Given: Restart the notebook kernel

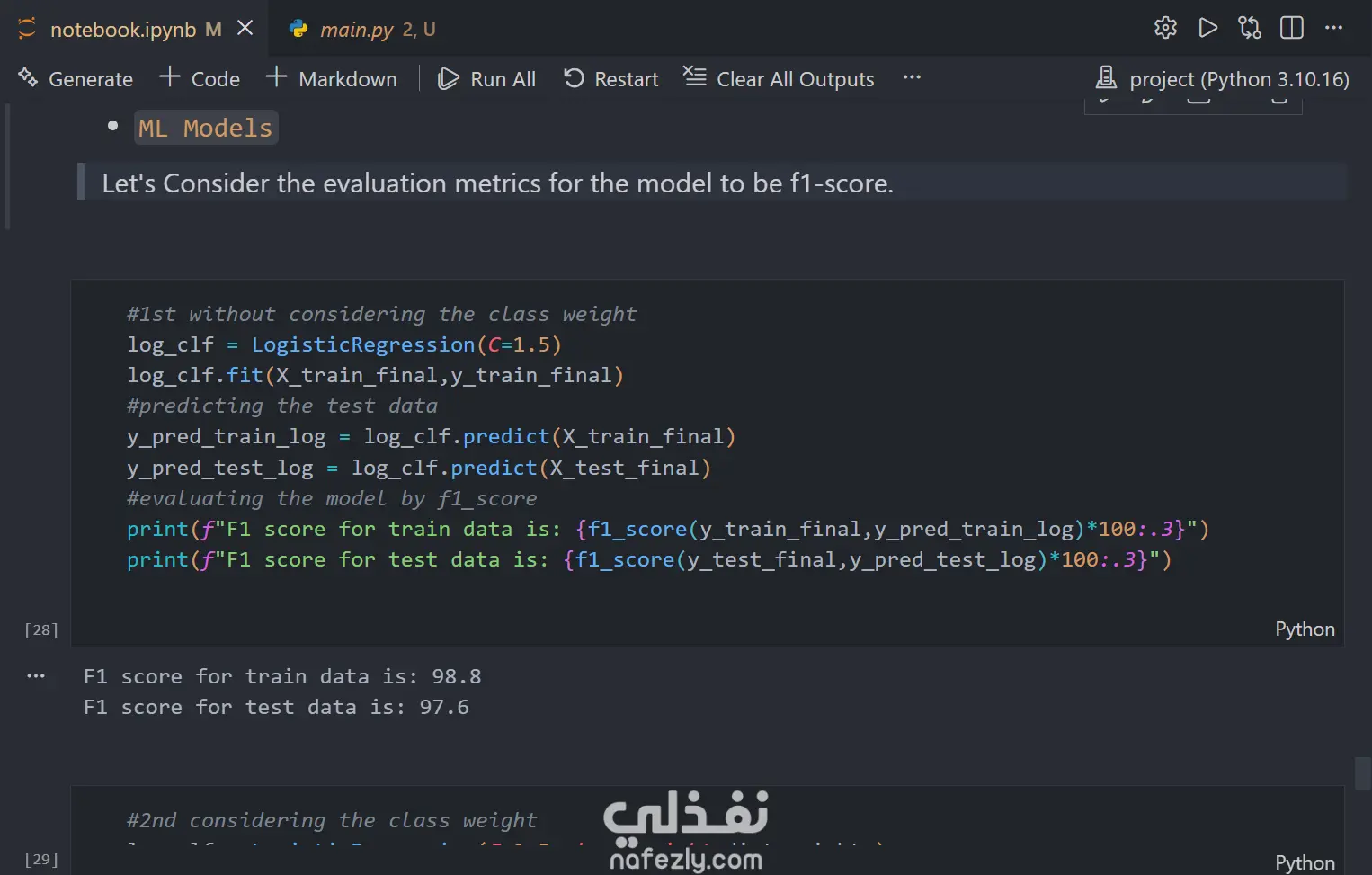Looking at the screenshot, I should (611, 79).
